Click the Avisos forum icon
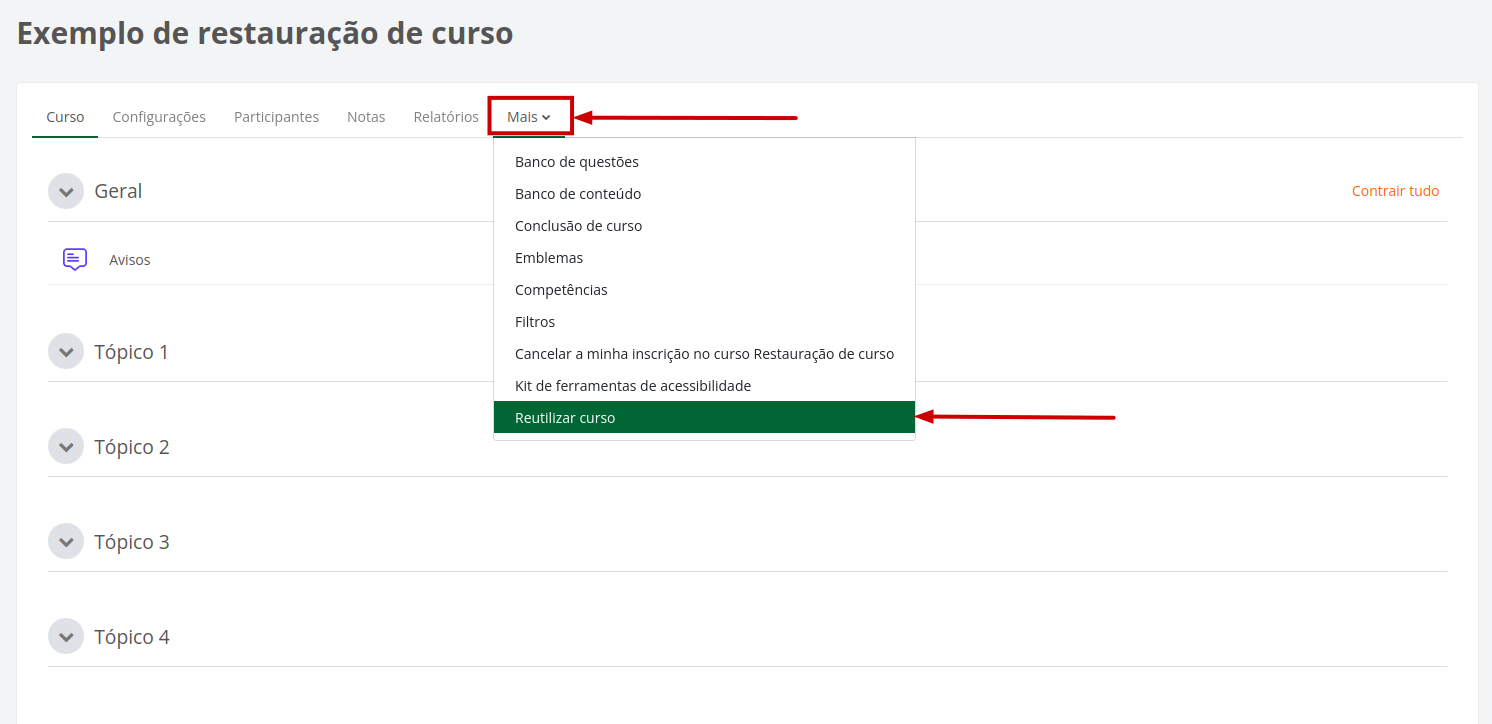Image resolution: width=1492 pixels, height=724 pixels. point(73,258)
